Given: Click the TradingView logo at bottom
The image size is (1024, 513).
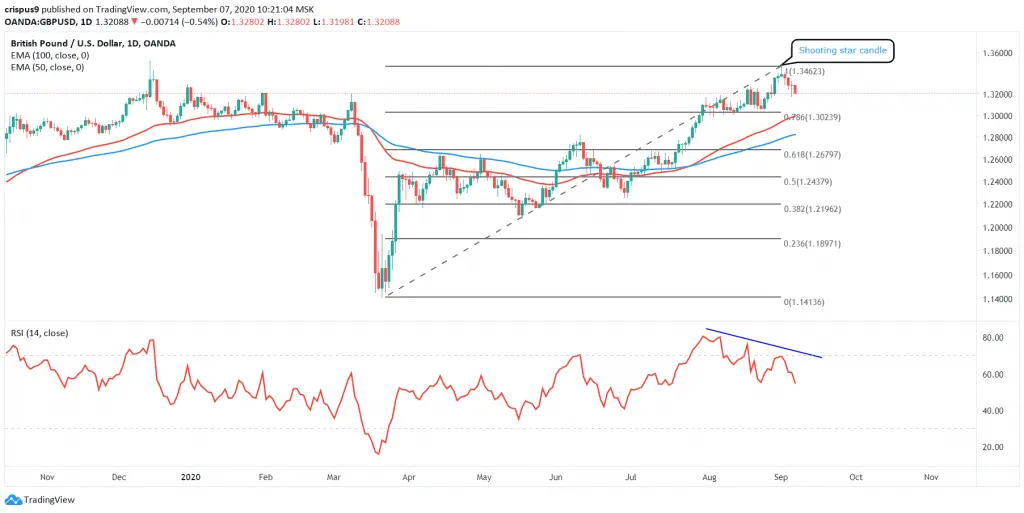Looking at the screenshot, I should pyautogui.click(x=39, y=500).
